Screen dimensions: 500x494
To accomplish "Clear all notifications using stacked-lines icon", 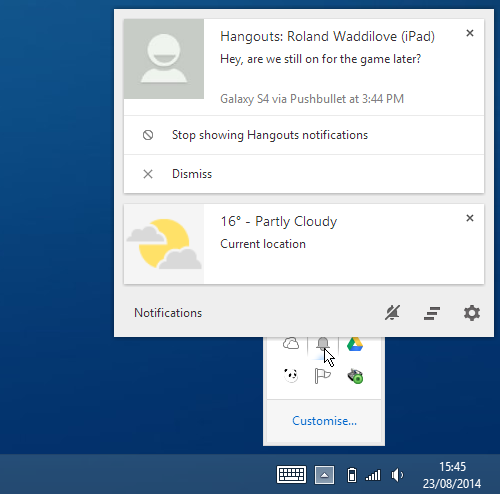I will click(432, 313).
